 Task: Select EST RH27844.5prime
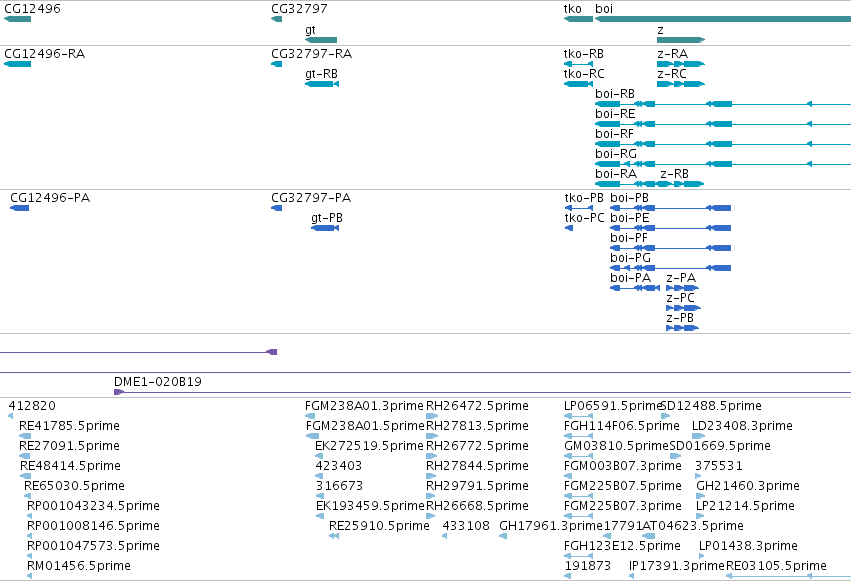(x=431, y=476)
